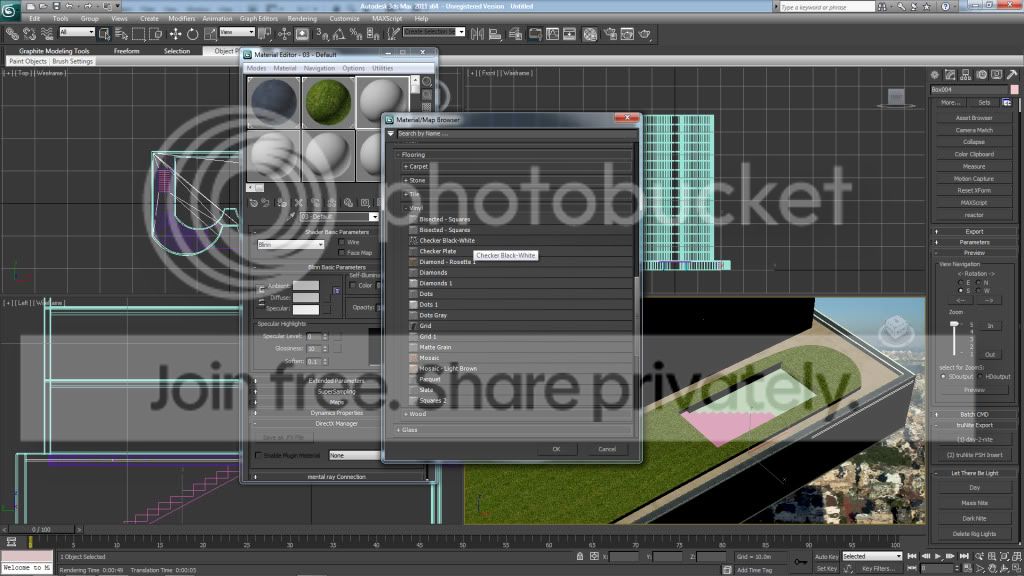The width and height of the screenshot is (1024, 576).
Task: Select the N rotation radio button
Action: tap(978, 282)
